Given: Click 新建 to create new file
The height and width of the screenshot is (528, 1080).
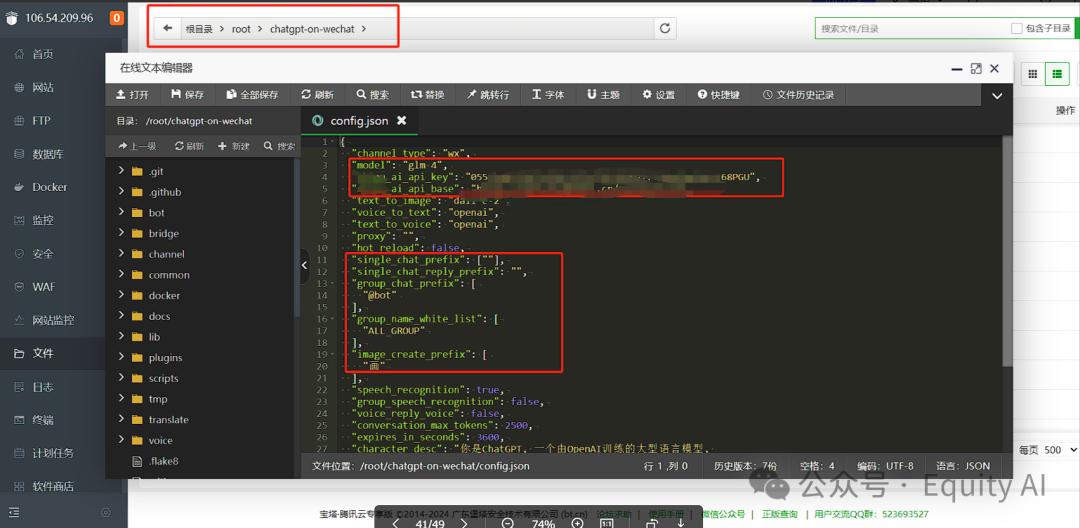Looking at the screenshot, I should tap(233, 146).
